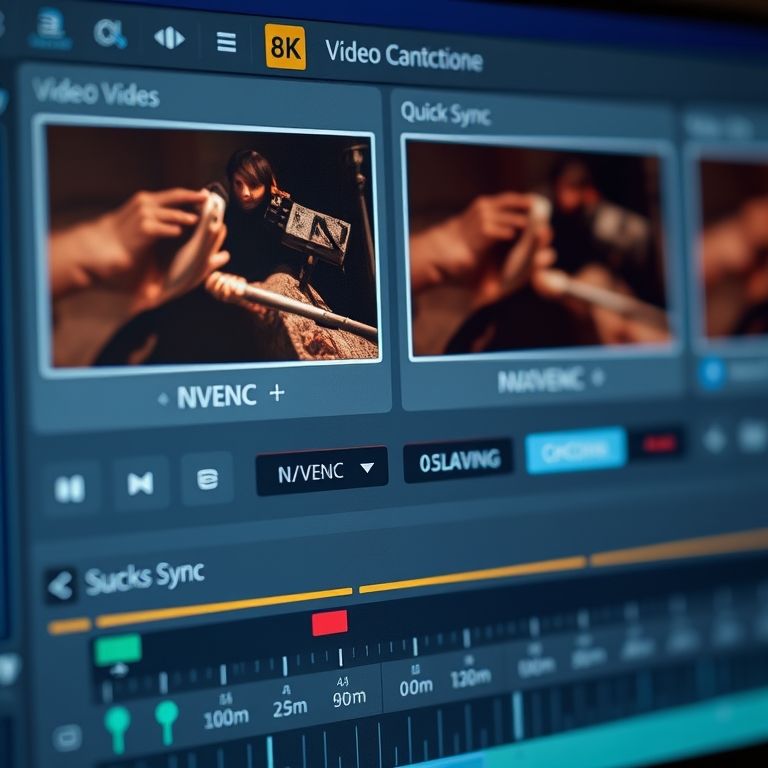The width and height of the screenshot is (768, 768).
Task: Click the stacked-layers icon at top left
Action: 50,29
